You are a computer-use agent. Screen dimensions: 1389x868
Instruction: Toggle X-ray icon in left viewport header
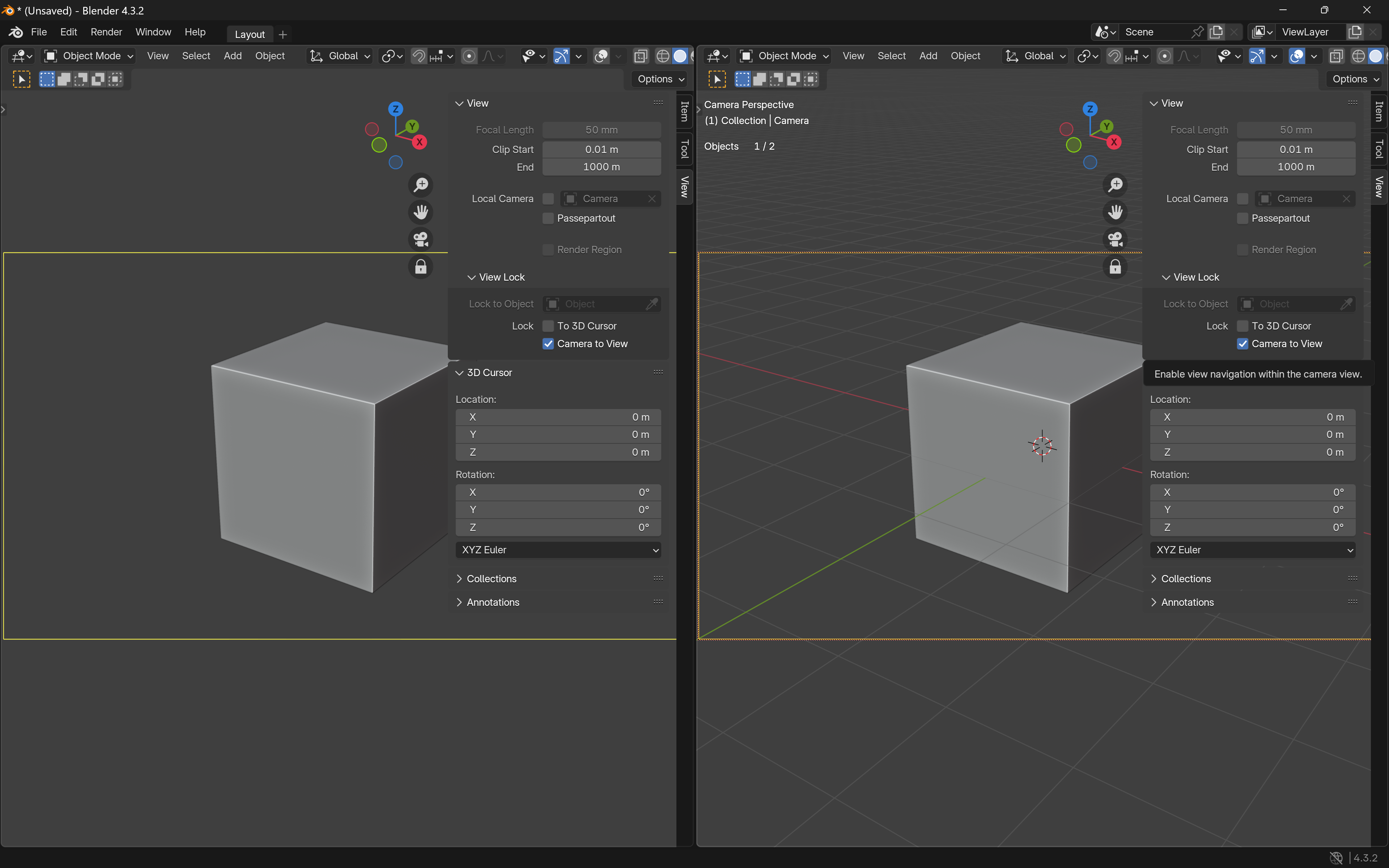coord(641,56)
